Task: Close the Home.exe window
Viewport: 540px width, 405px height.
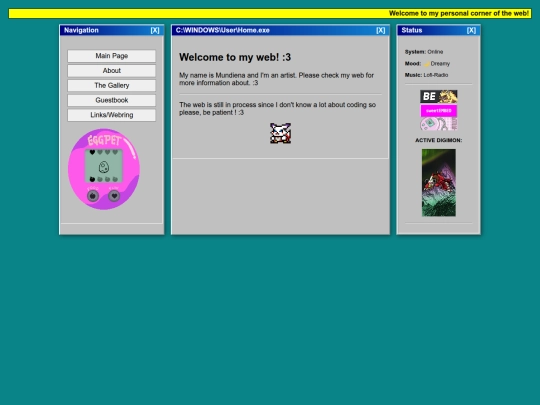Action: (381, 30)
